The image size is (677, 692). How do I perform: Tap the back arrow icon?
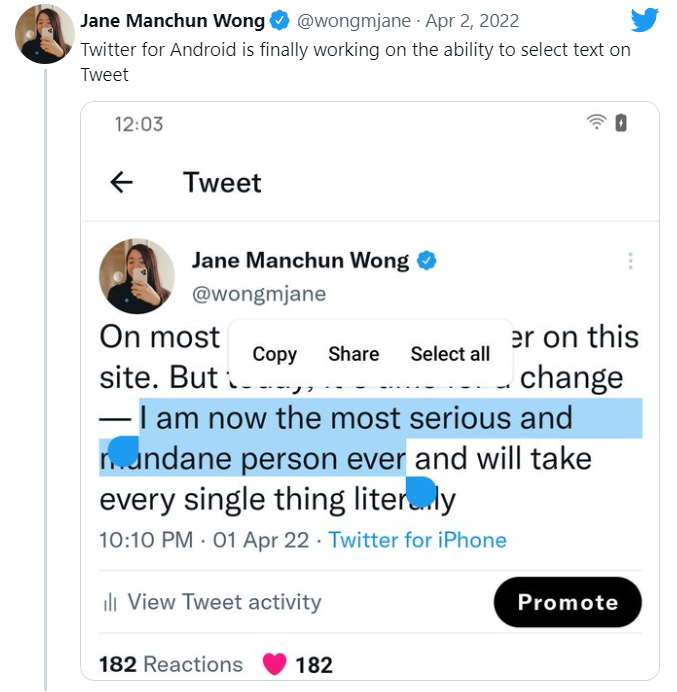[122, 182]
